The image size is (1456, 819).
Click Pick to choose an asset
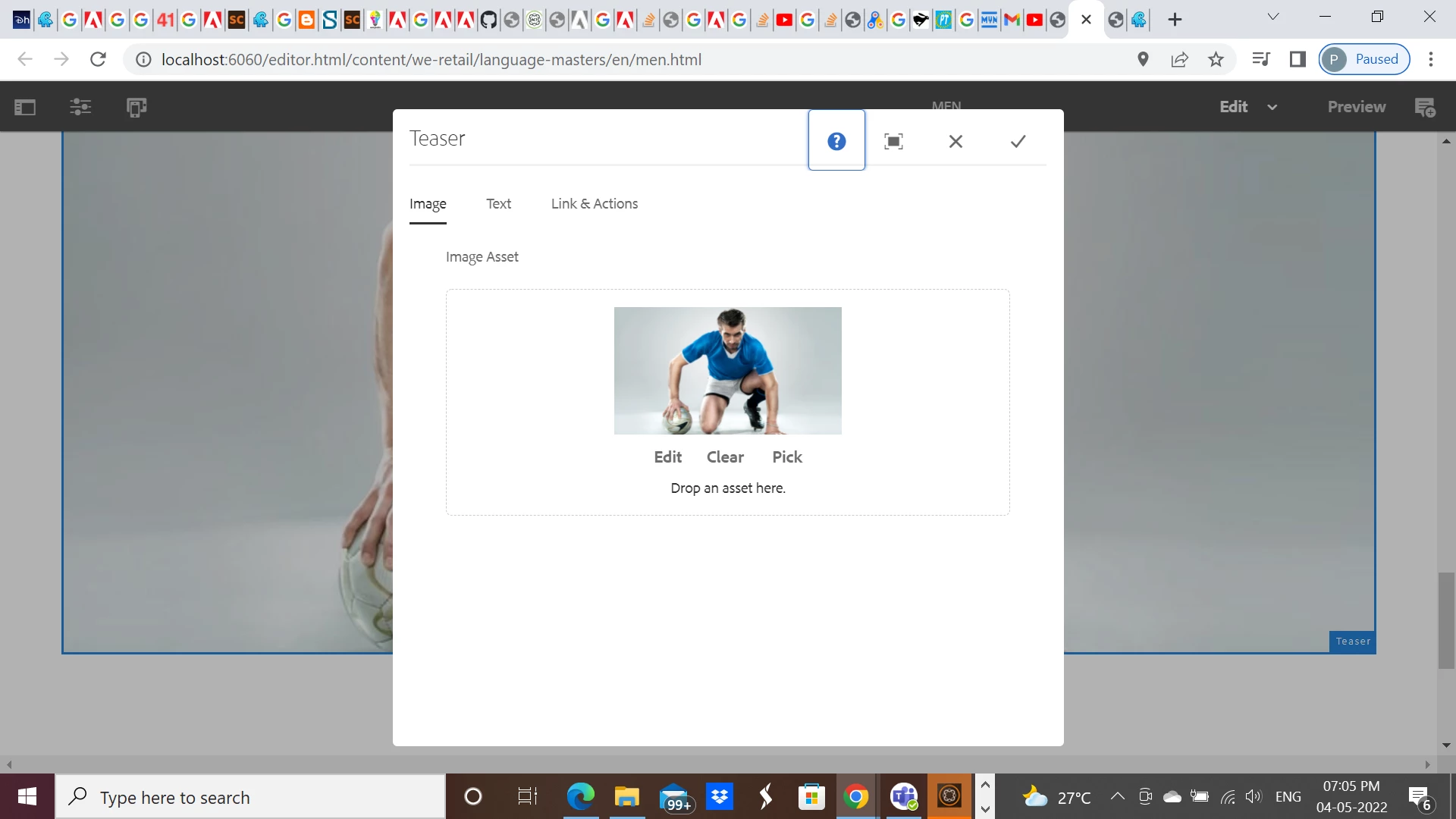pyautogui.click(x=786, y=457)
